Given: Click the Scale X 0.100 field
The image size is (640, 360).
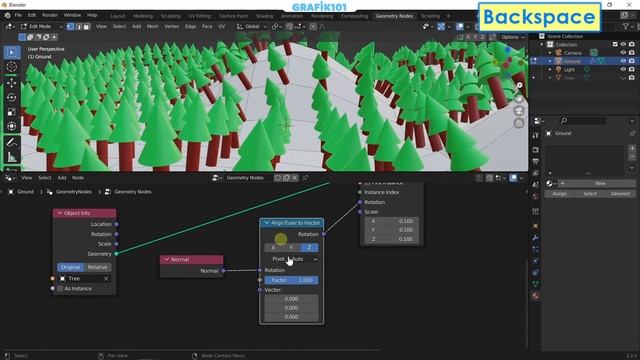Looking at the screenshot, I should [391, 221].
